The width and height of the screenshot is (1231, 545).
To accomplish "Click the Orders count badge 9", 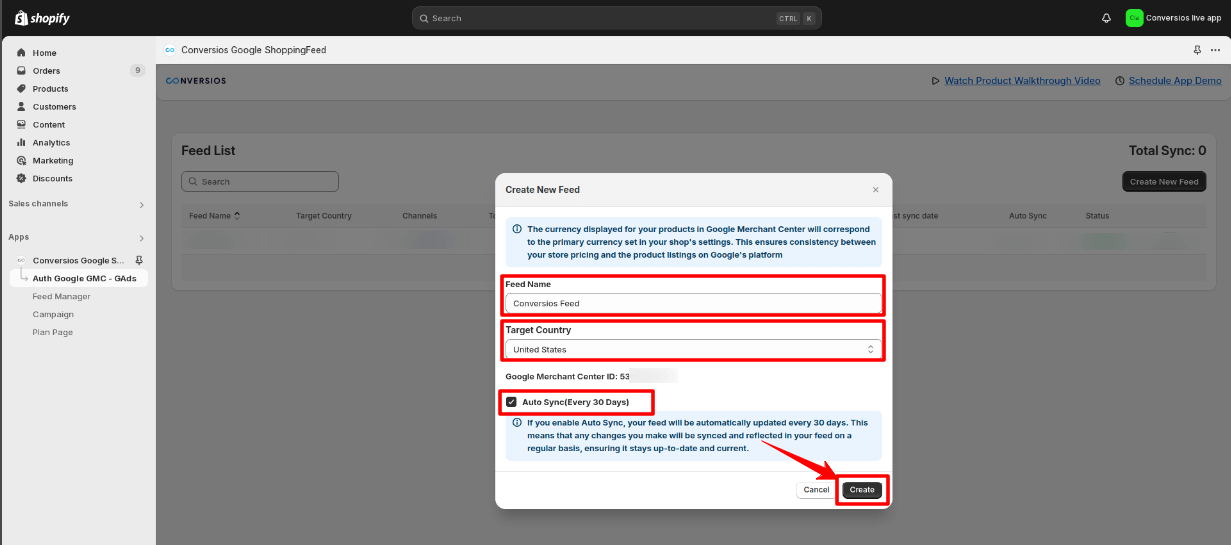I will coord(137,71).
